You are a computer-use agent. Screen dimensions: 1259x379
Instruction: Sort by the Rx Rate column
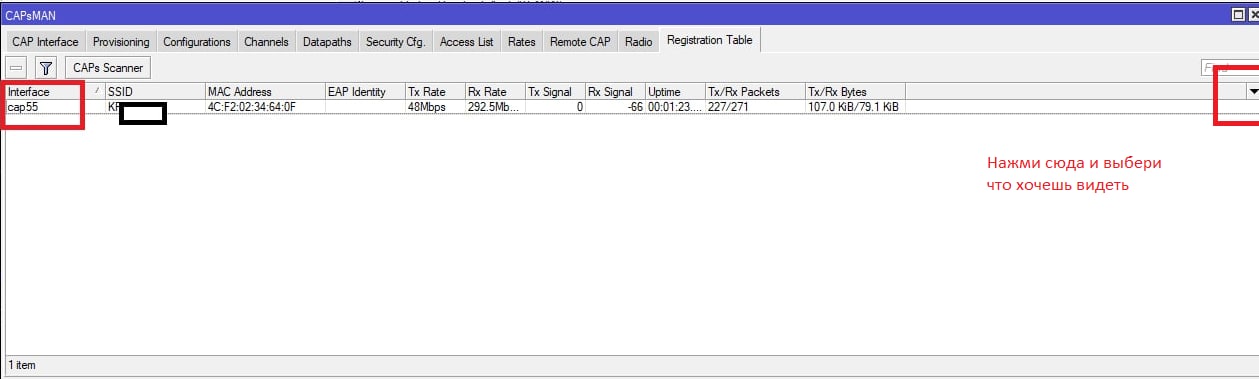[494, 92]
